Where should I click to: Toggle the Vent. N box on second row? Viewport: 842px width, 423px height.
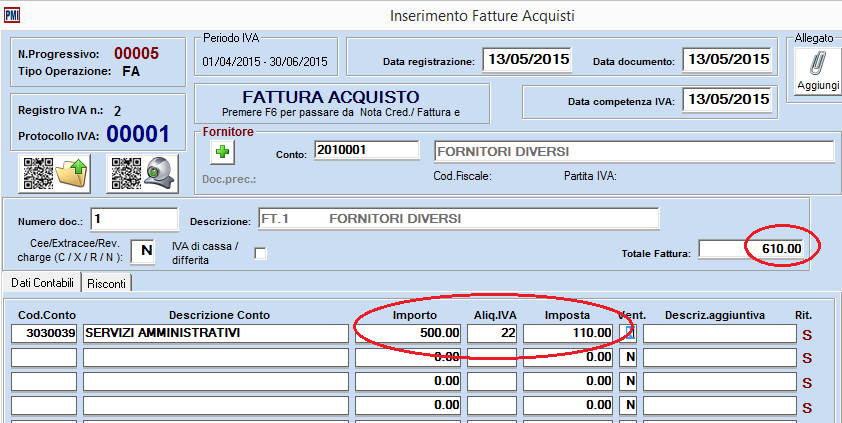click(630, 356)
